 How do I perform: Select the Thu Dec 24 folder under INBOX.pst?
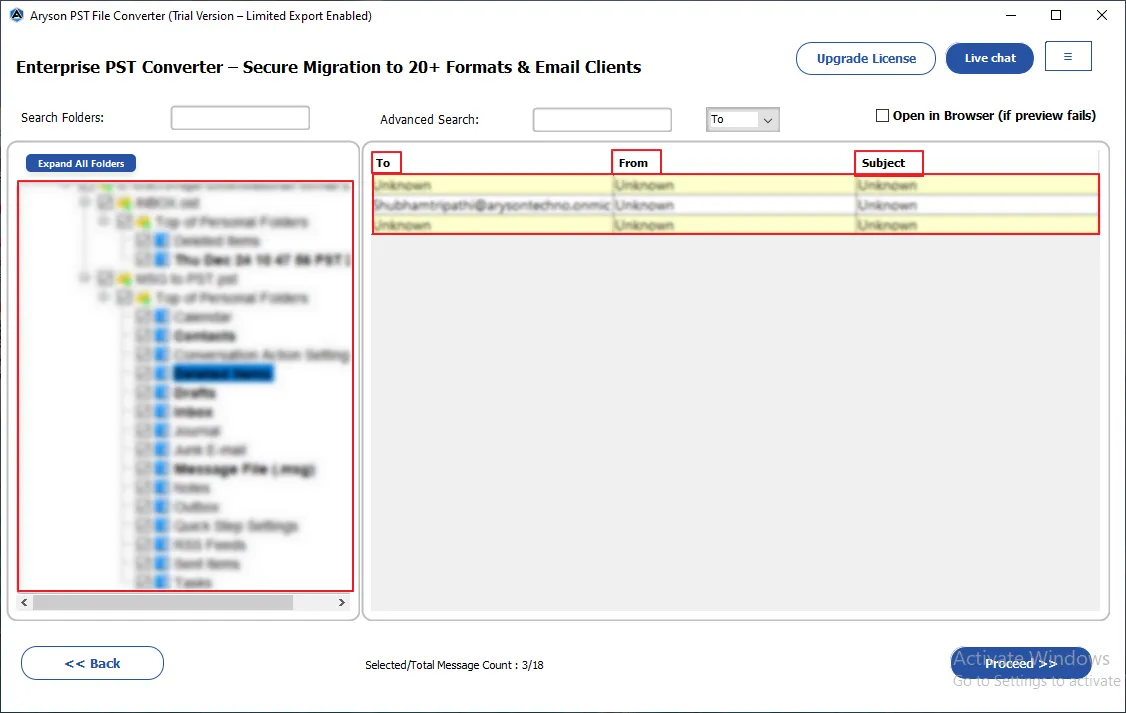[261, 259]
